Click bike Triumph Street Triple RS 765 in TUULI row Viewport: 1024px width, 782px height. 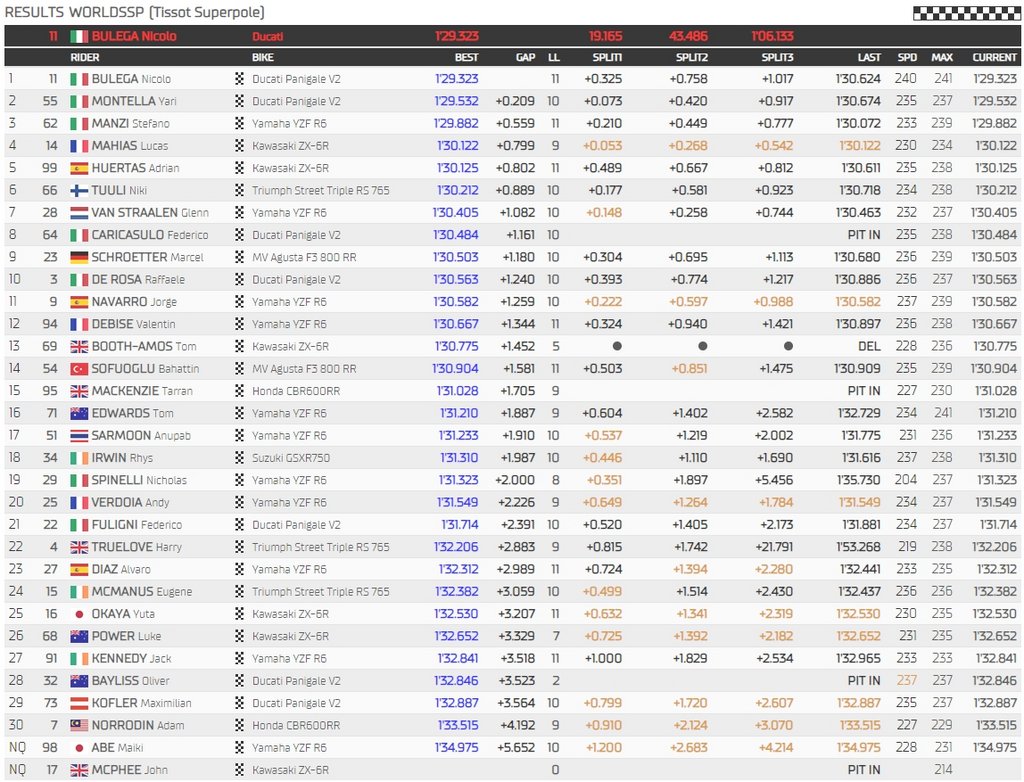321,191
